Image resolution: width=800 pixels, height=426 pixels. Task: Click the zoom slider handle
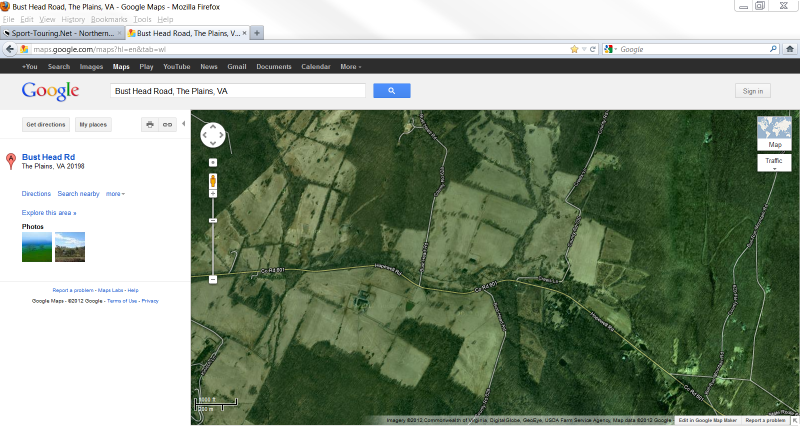click(x=213, y=220)
